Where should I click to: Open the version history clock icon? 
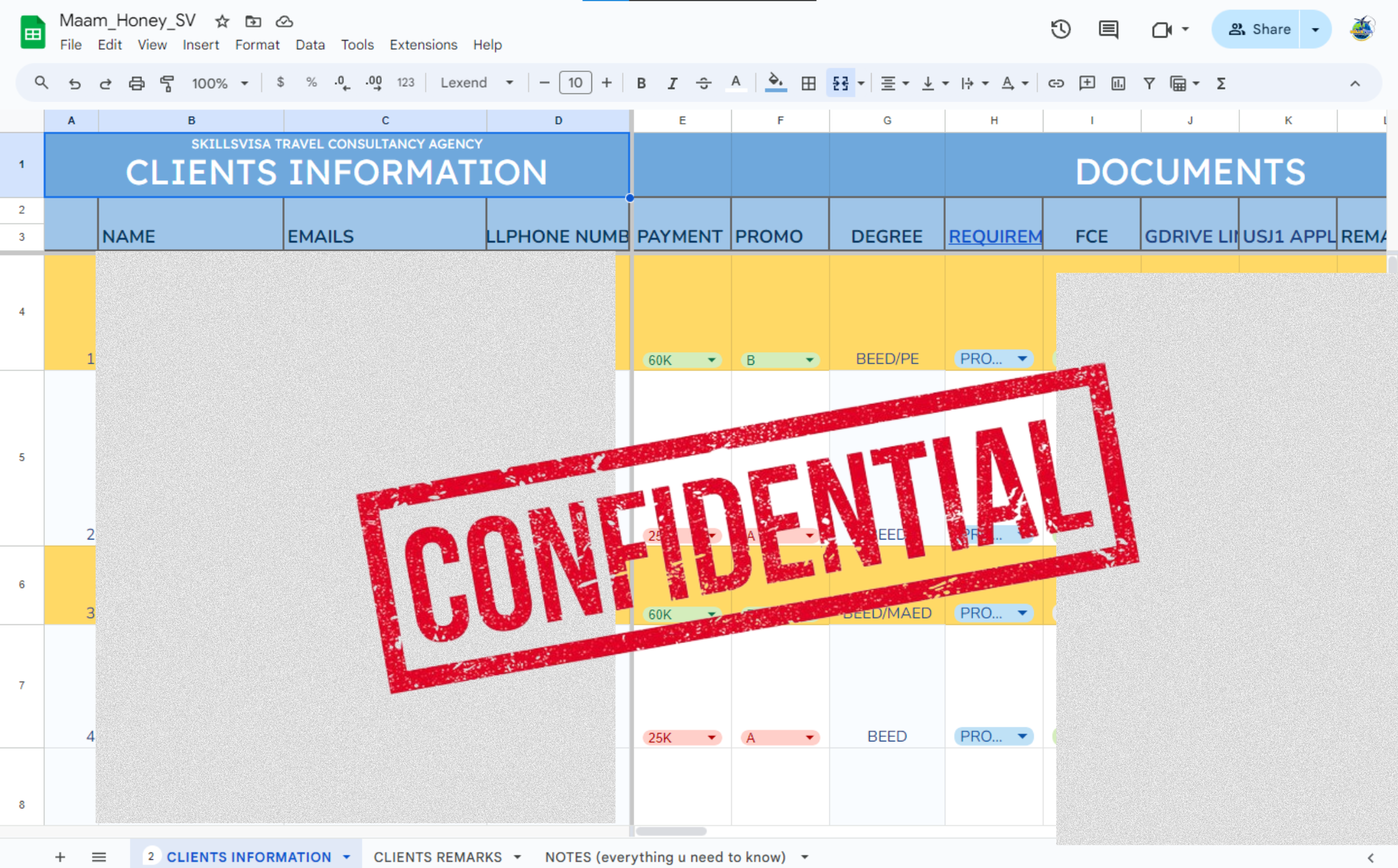click(x=1060, y=29)
